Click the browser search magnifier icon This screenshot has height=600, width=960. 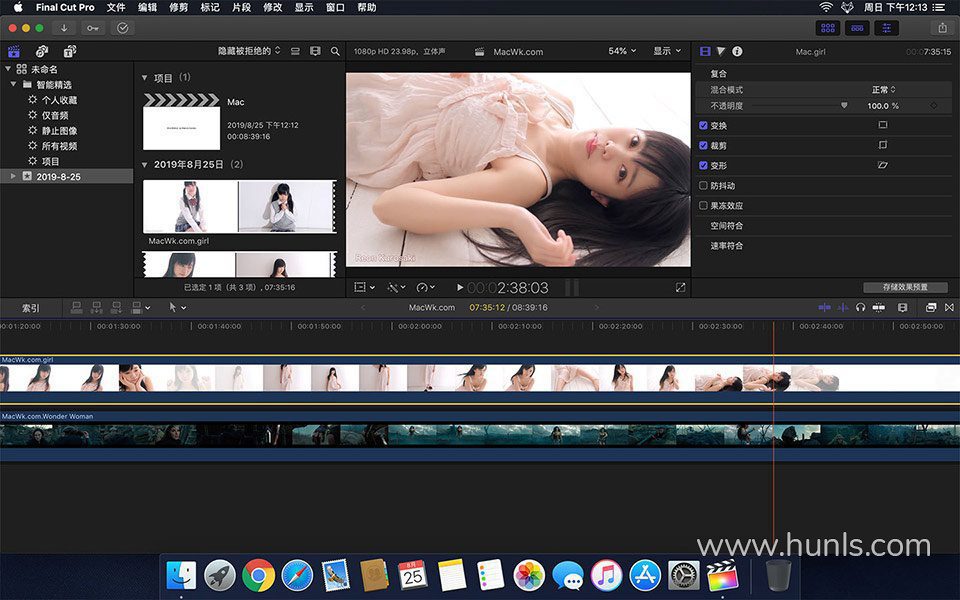[335, 51]
